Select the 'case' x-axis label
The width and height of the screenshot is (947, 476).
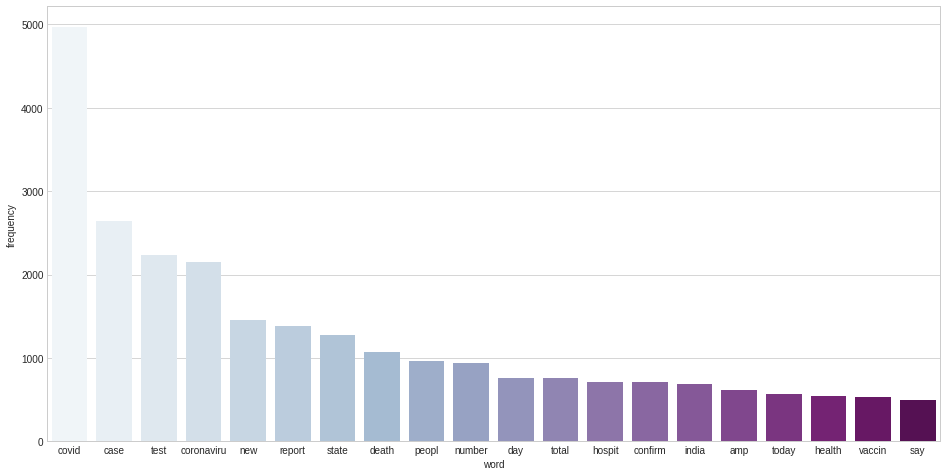point(114,451)
